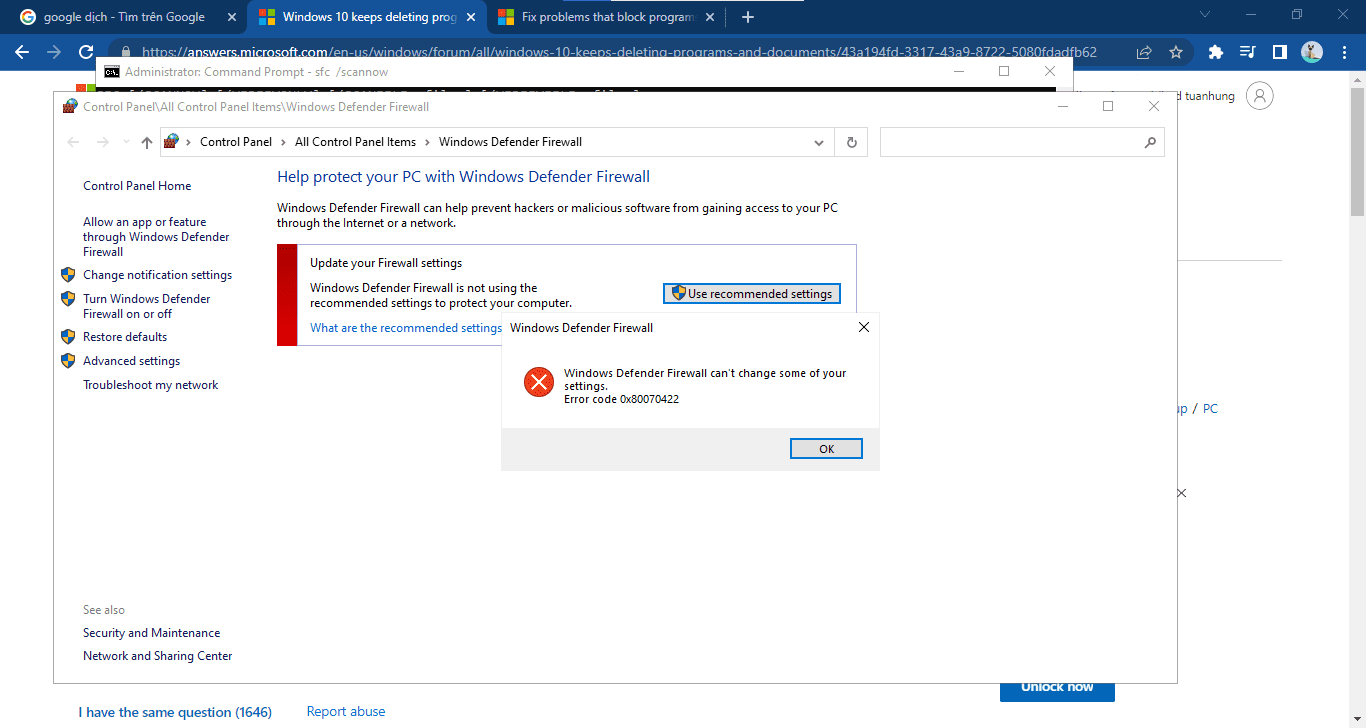Click shield icon beside Turn Firewall on or off
Viewport: 1366px width, 728px height.
[x=68, y=298]
